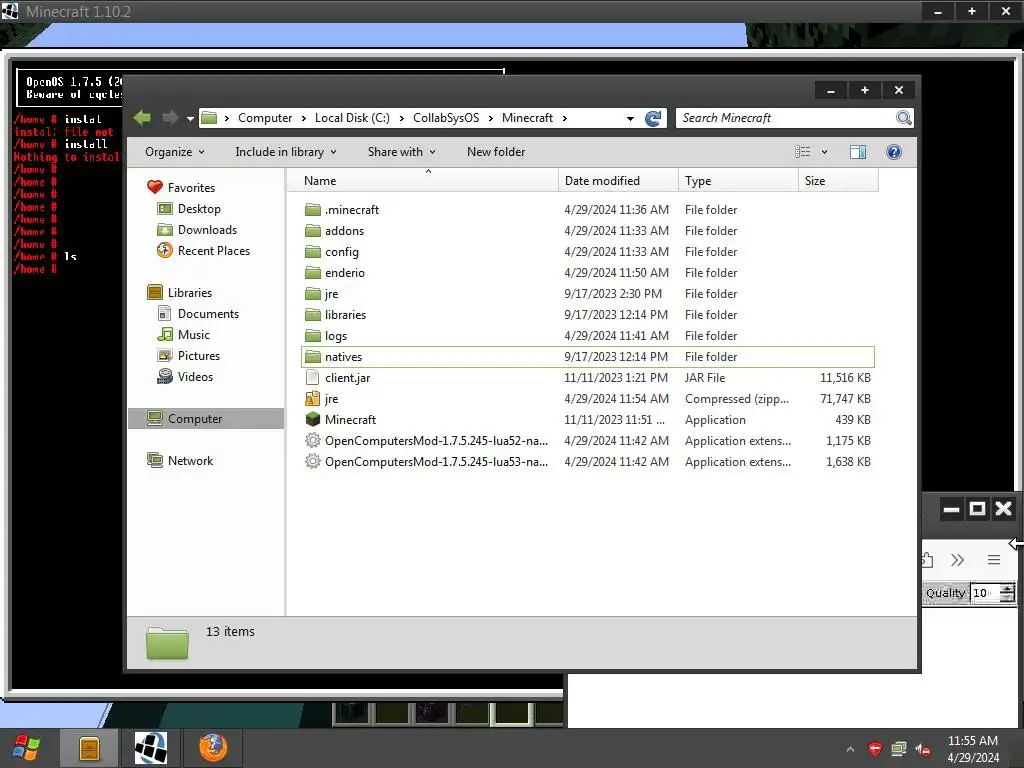Open Downloads in the navigation pane

pyautogui.click(x=197, y=230)
